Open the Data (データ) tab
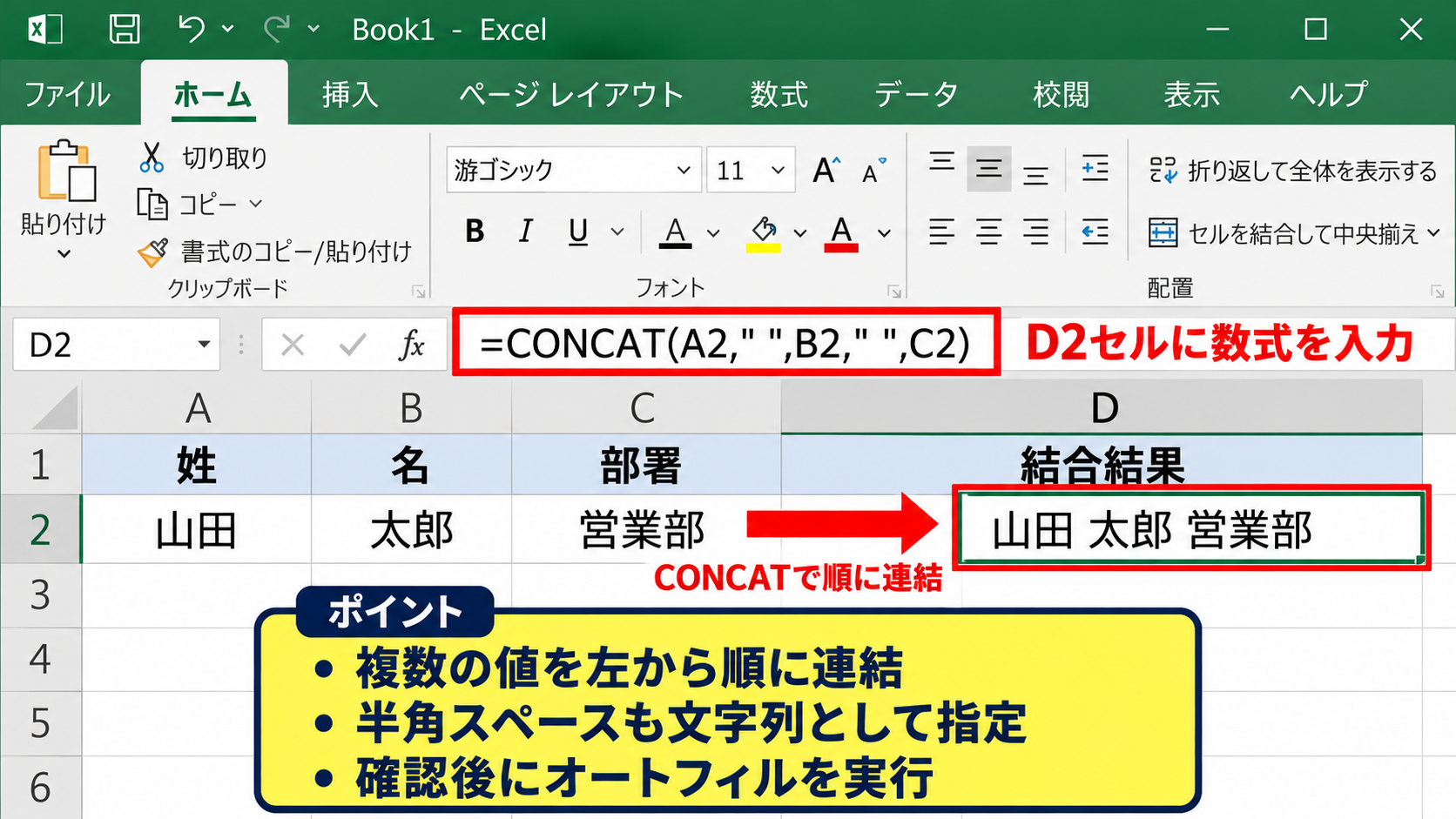The image size is (1456, 819). tap(916, 94)
